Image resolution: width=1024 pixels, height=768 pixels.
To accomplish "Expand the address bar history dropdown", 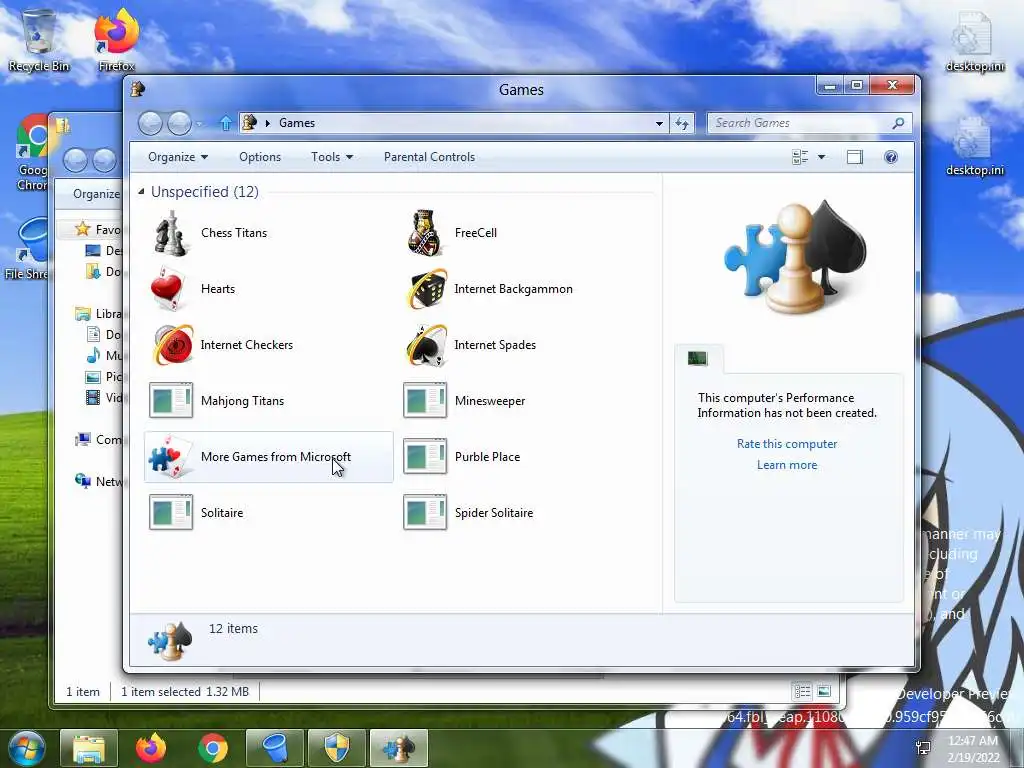I will [660, 123].
